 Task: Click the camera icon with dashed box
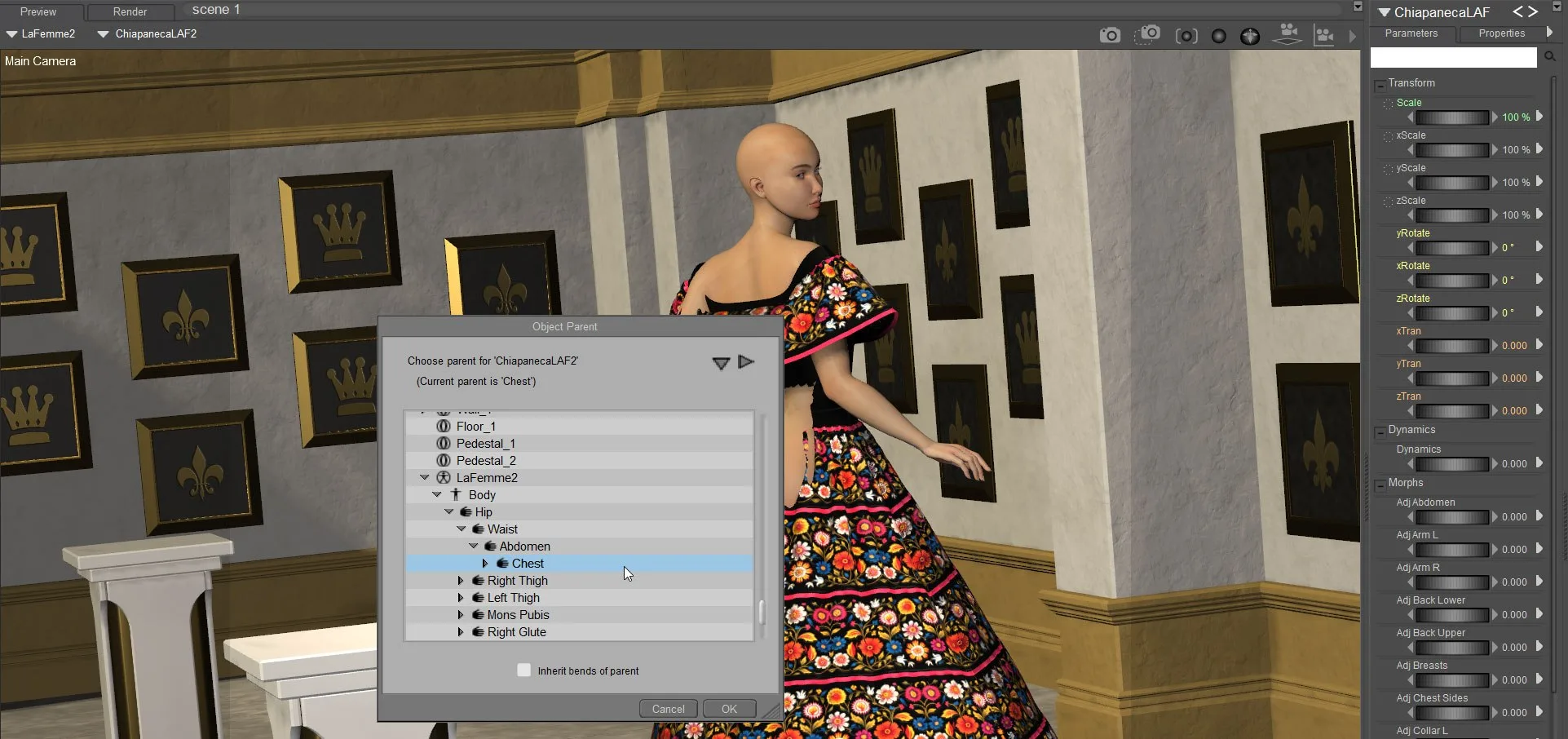(x=1148, y=34)
